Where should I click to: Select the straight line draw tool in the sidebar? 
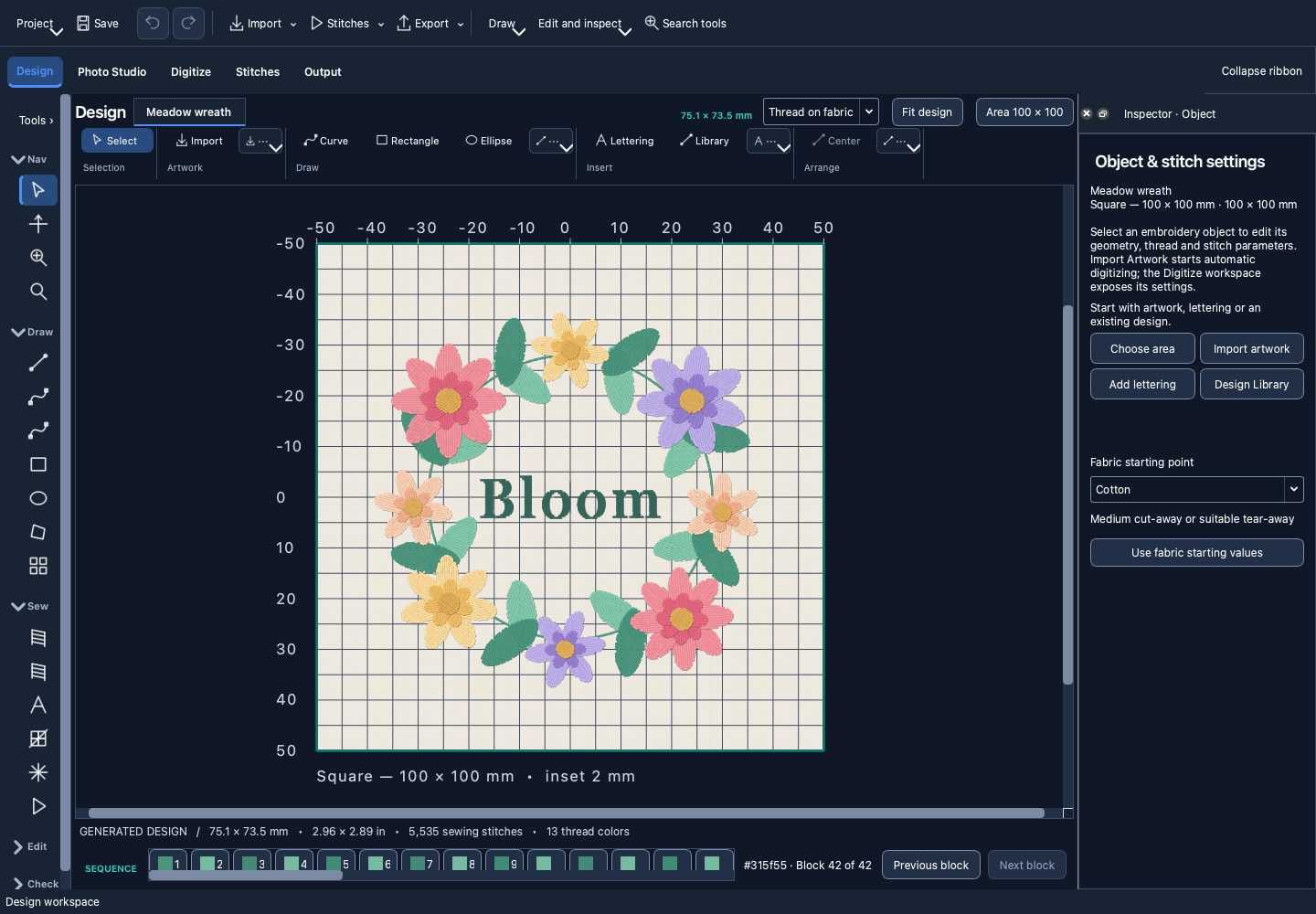[38, 363]
